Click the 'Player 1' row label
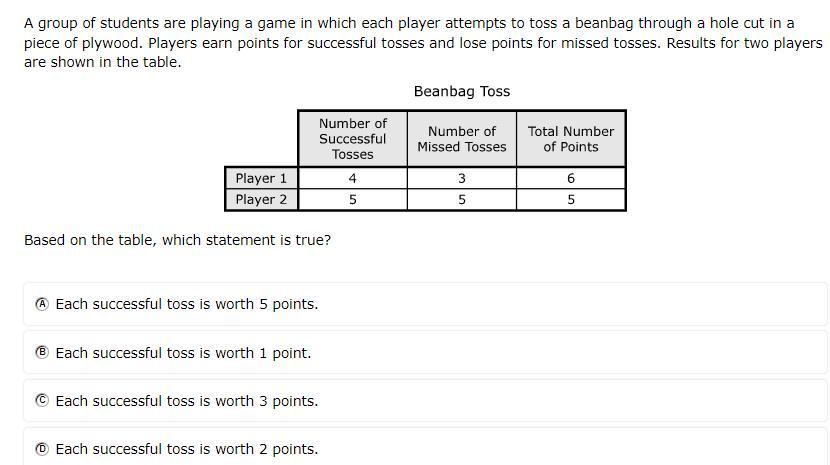The width and height of the screenshot is (830, 465). click(x=261, y=178)
